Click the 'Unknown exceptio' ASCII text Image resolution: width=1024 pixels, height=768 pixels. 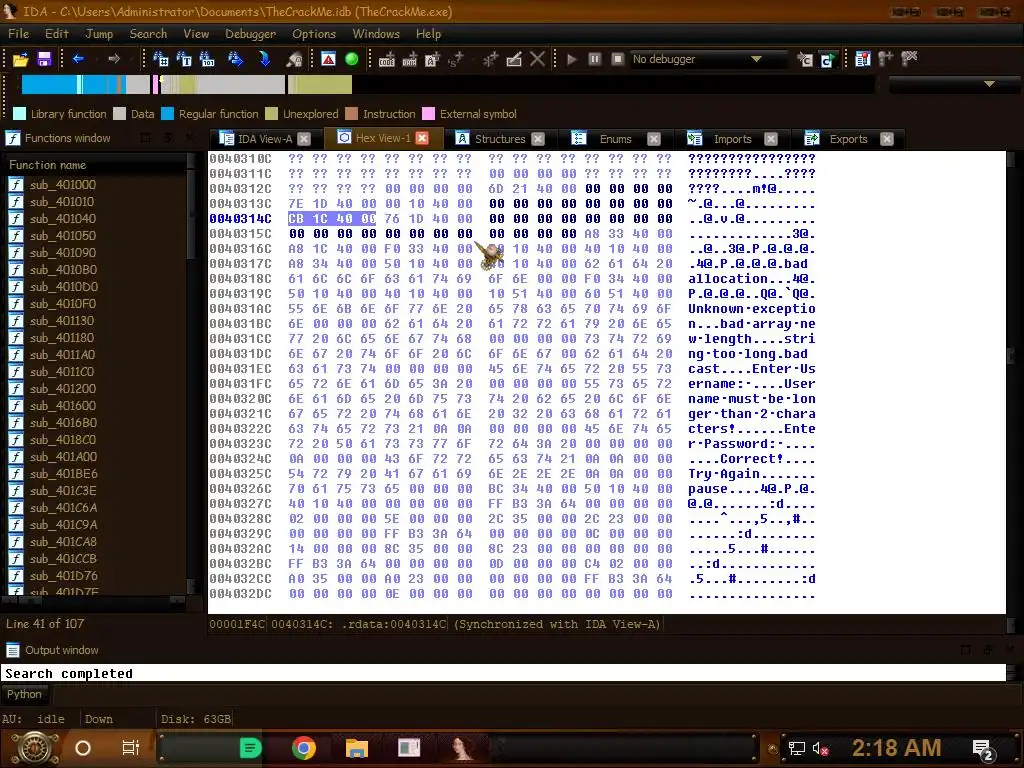pyautogui.click(x=751, y=309)
